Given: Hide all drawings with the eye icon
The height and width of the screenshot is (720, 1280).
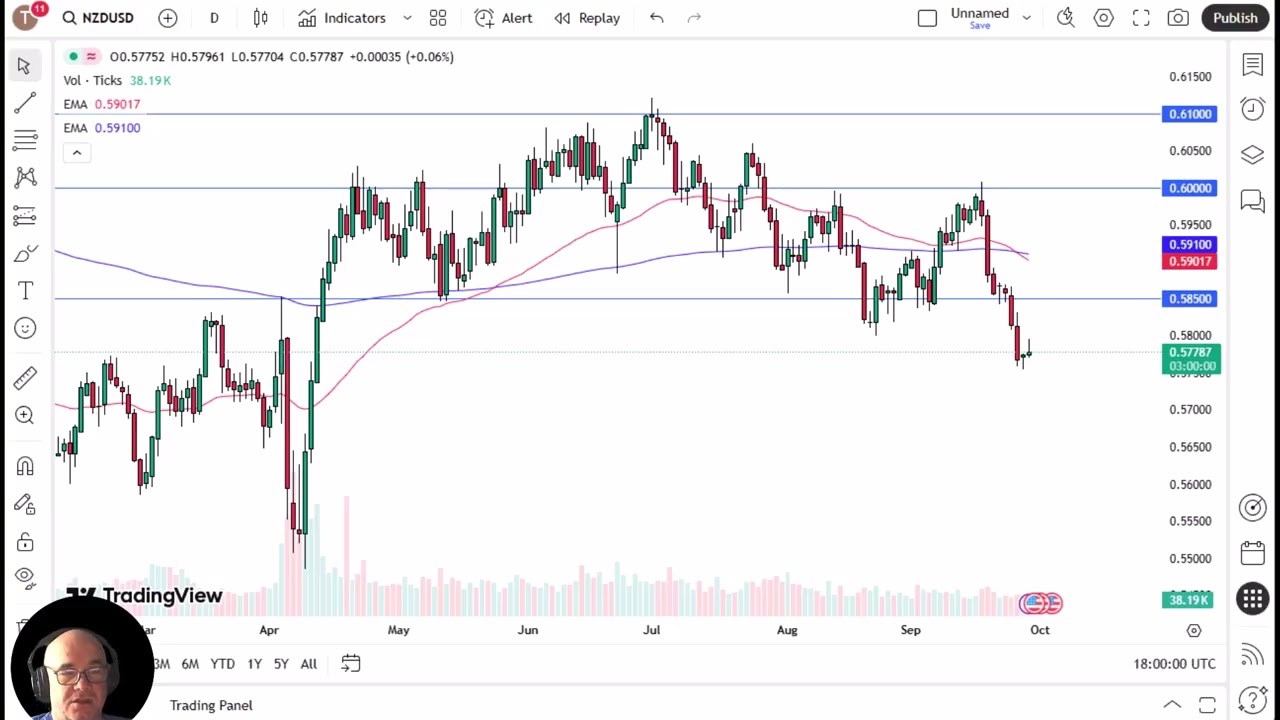Looking at the screenshot, I should (x=25, y=576).
